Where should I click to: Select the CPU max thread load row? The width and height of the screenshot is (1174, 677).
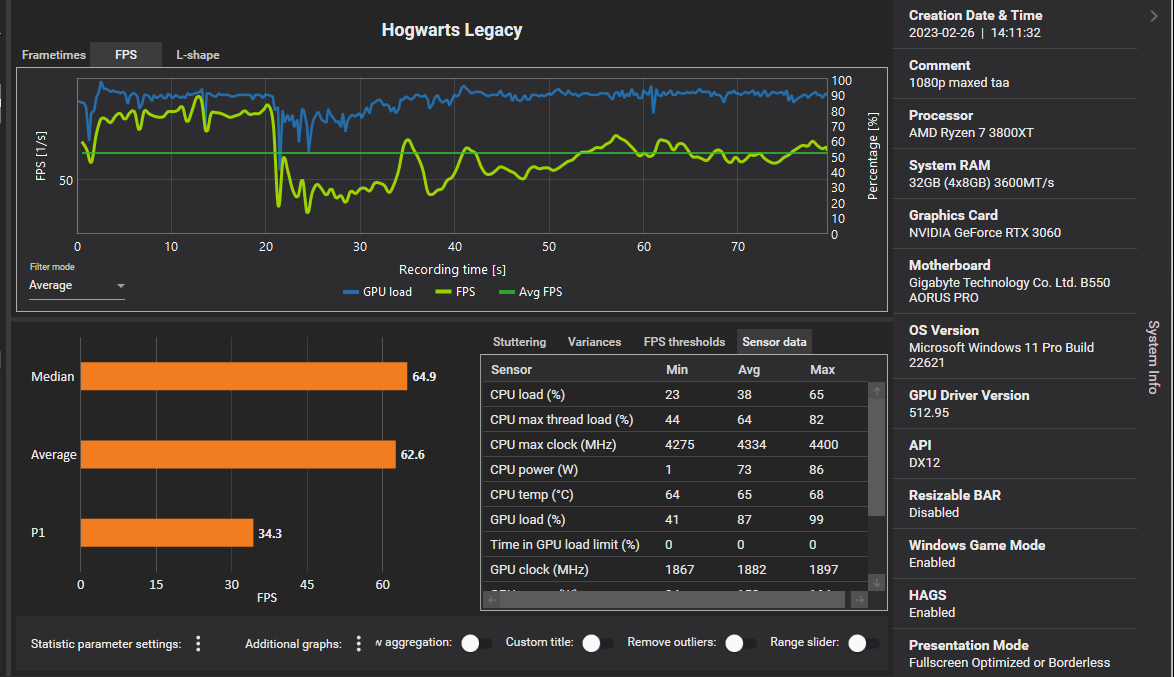pos(675,419)
